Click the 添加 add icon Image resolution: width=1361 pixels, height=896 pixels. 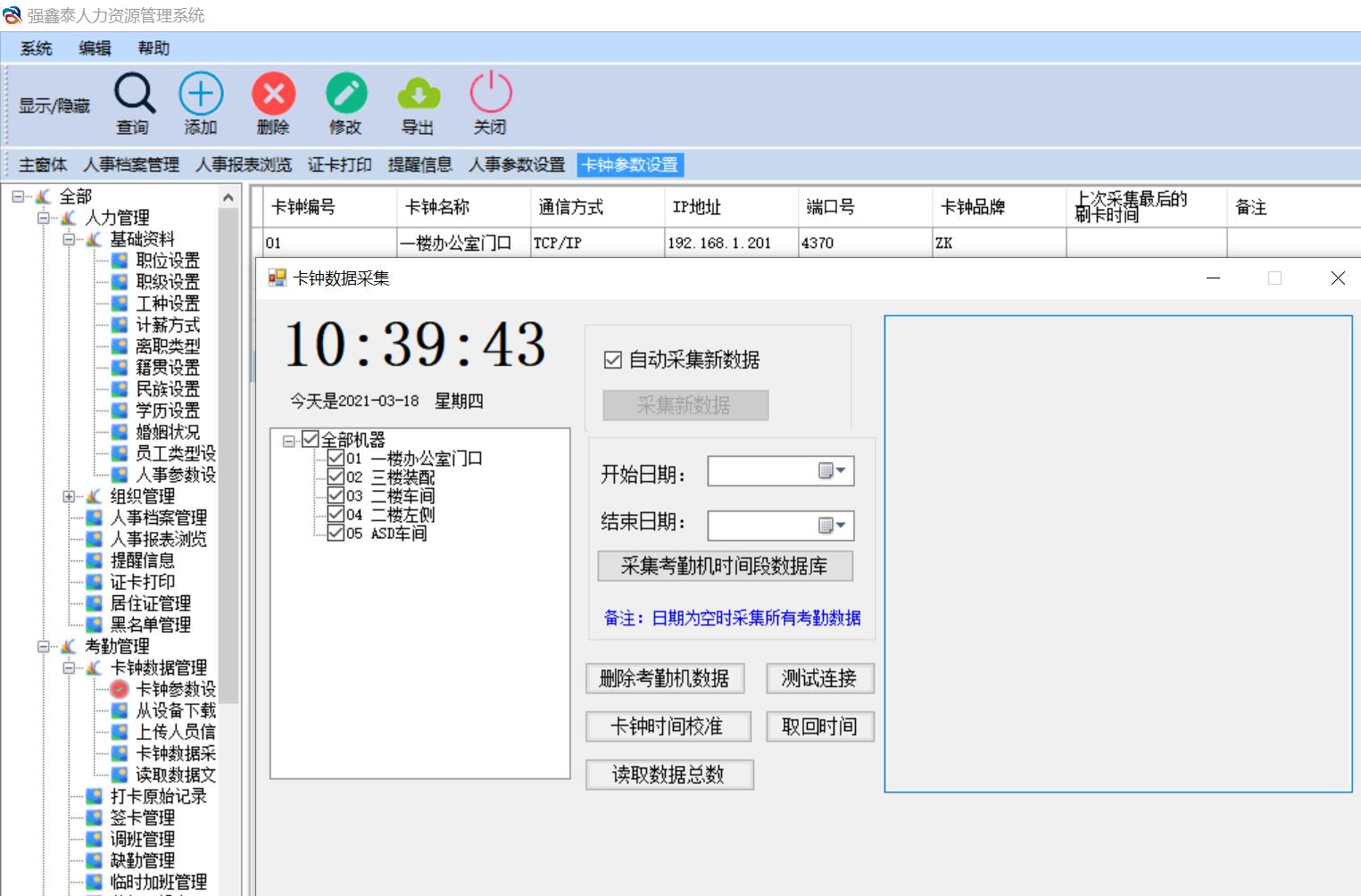click(200, 92)
